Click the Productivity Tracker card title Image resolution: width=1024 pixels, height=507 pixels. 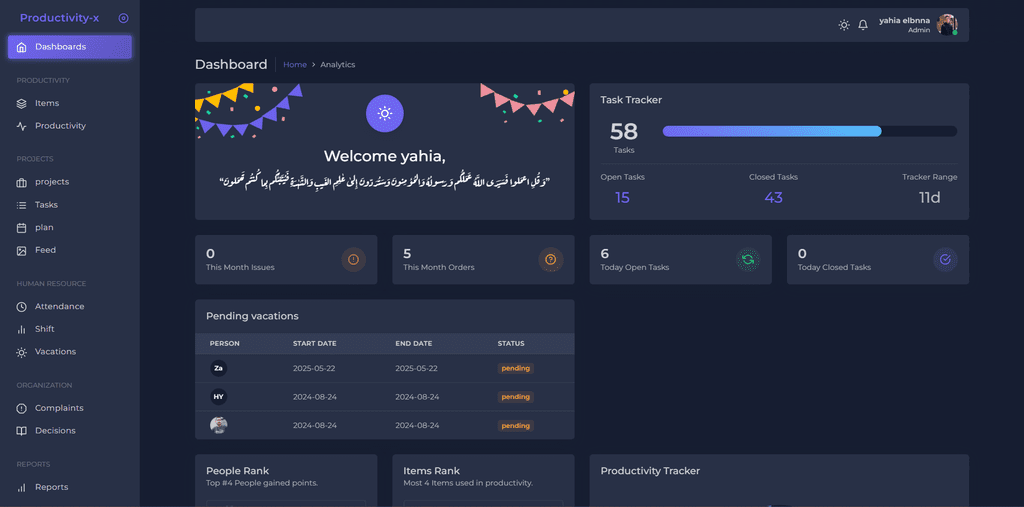[x=650, y=471]
